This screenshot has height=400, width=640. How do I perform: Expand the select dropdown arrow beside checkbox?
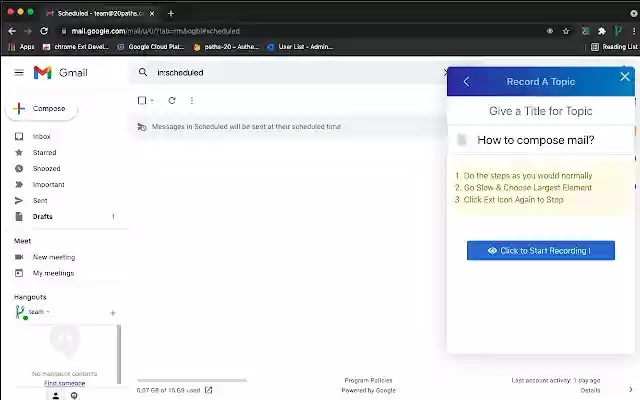(152, 100)
